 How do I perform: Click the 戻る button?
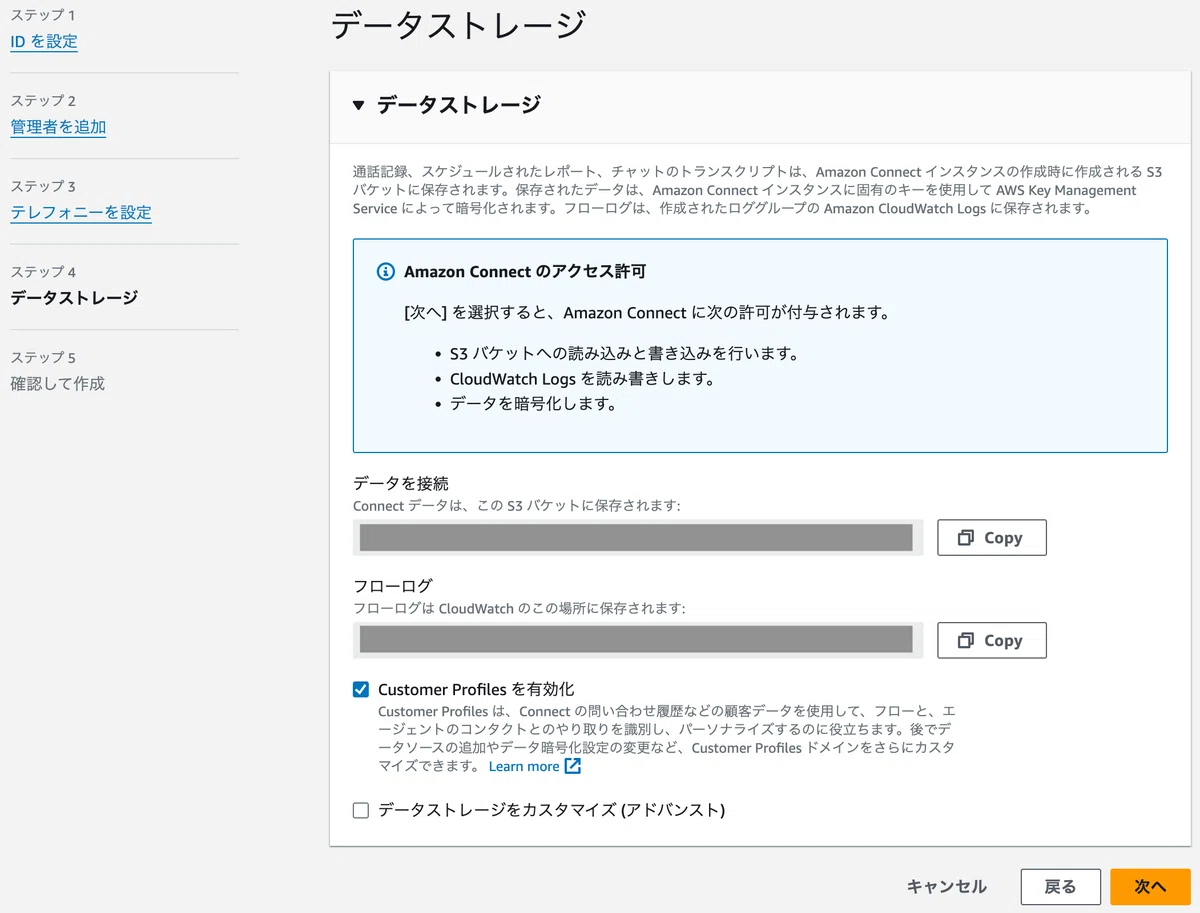point(1060,887)
